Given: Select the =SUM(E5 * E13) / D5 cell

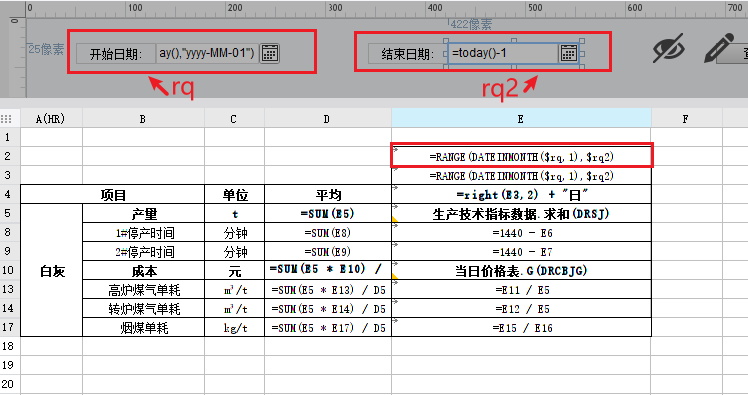Looking at the screenshot, I should [328, 290].
